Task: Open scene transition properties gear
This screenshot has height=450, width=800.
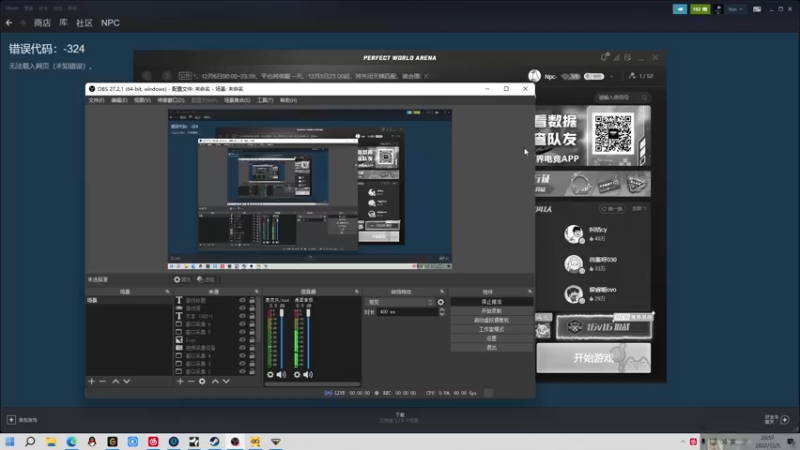Action: click(441, 302)
